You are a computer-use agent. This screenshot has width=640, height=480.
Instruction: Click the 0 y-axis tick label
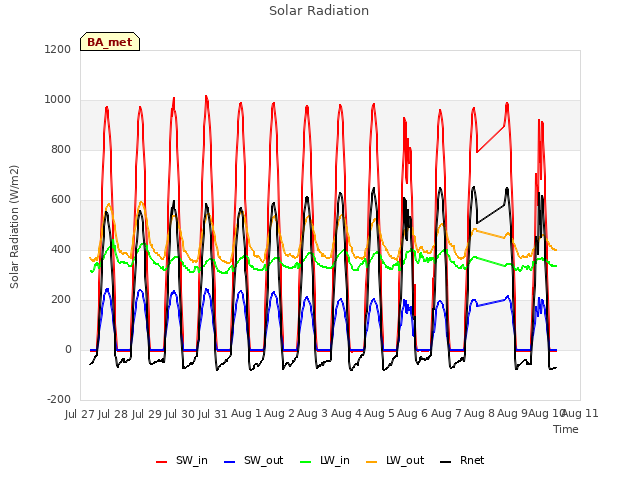pos(68,349)
